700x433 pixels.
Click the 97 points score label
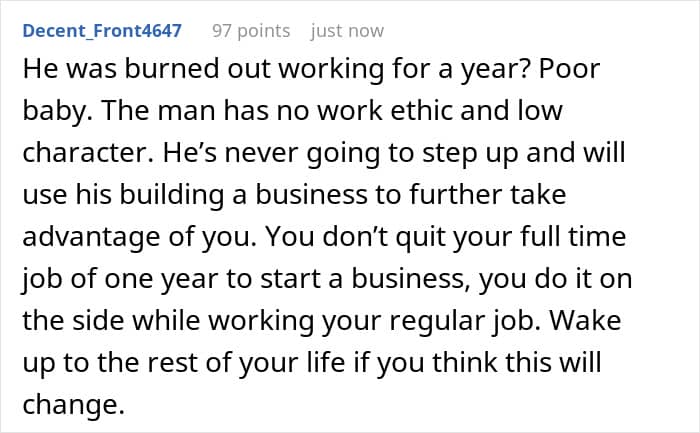coord(251,31)
